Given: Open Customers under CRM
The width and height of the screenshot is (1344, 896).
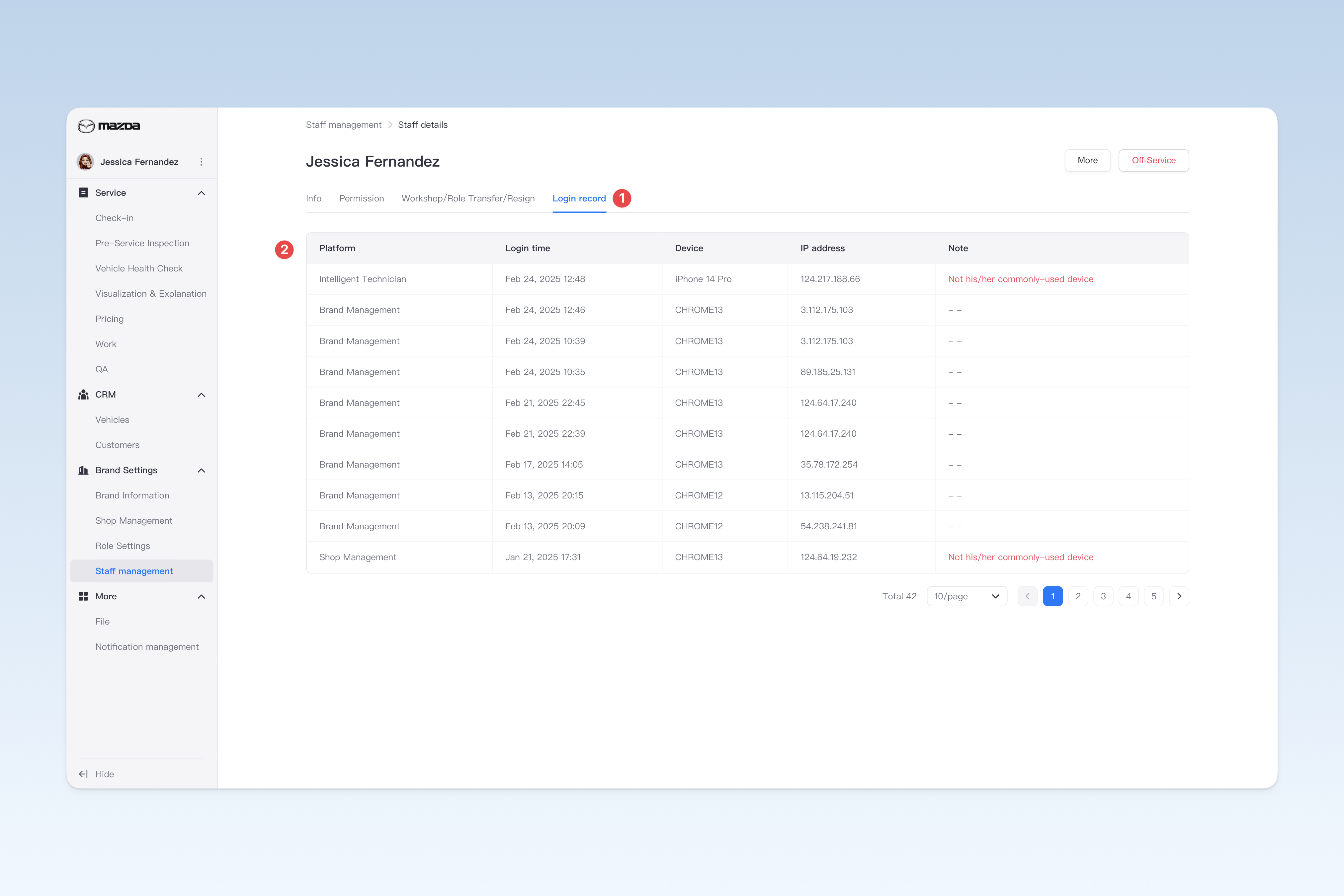Looking at the screenshot, I should tap(117, 445).
